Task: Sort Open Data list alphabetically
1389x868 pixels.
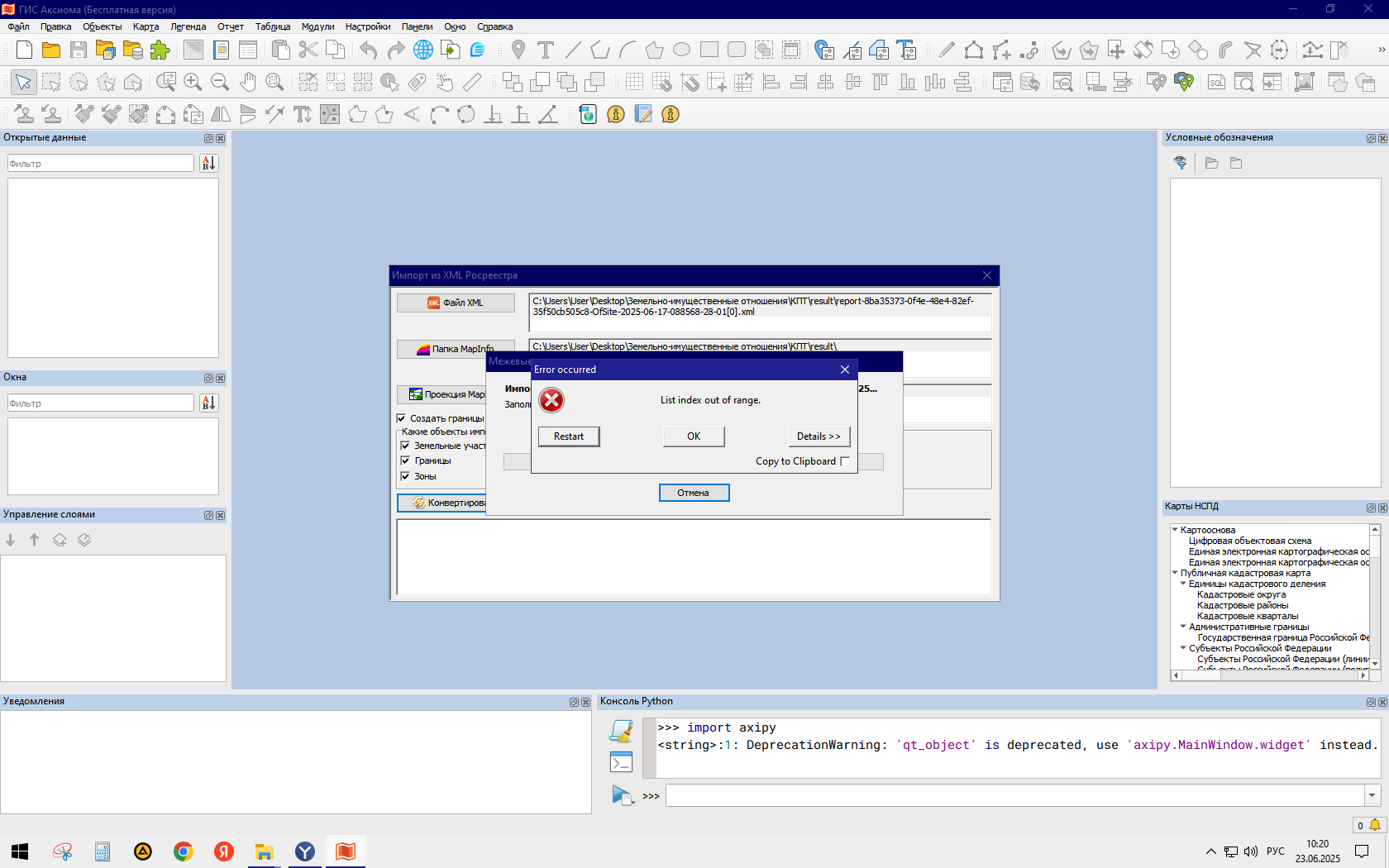Action: click(208, 164)
